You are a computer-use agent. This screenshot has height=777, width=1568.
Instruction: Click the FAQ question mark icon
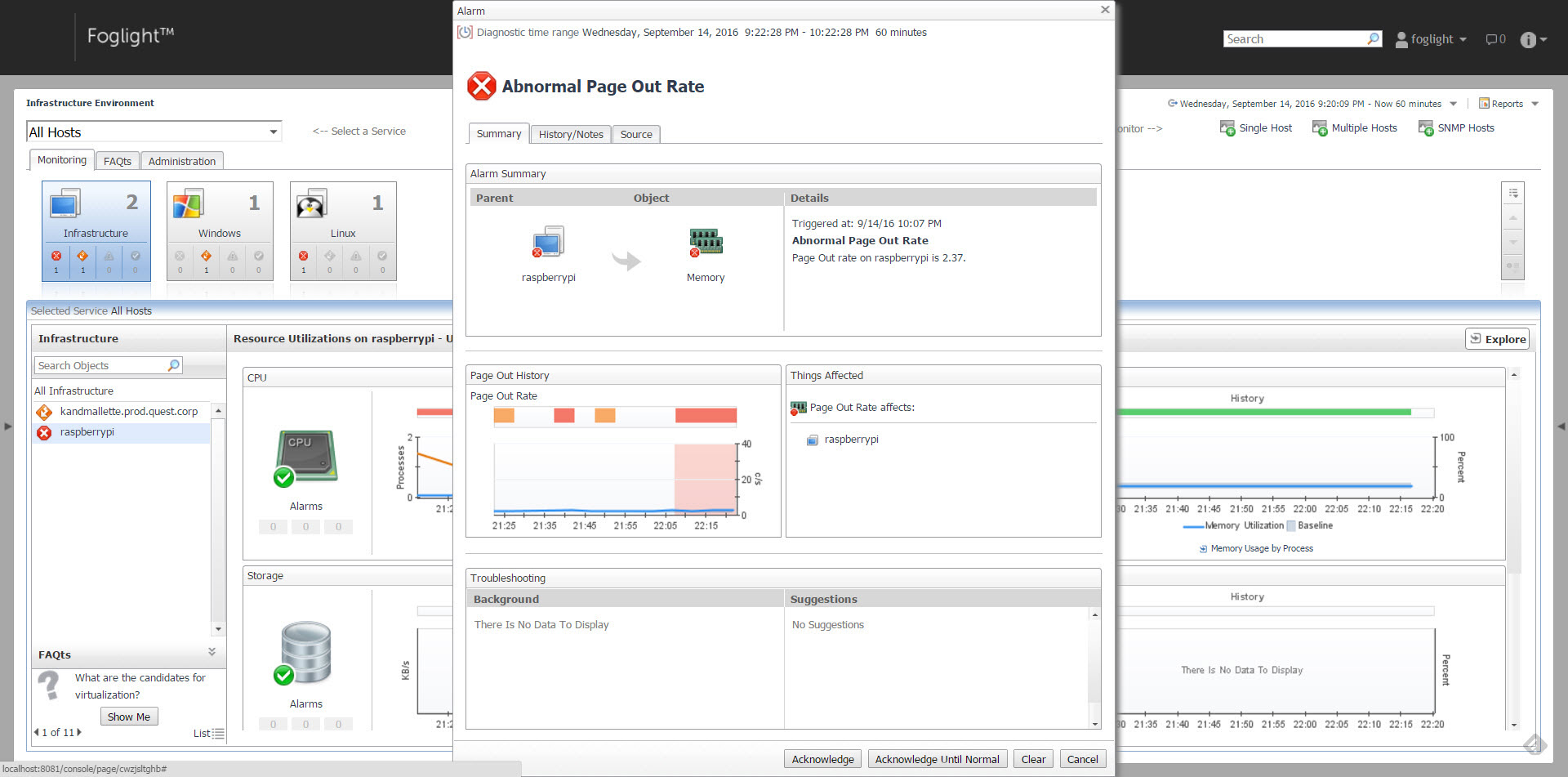coord(49,685)
